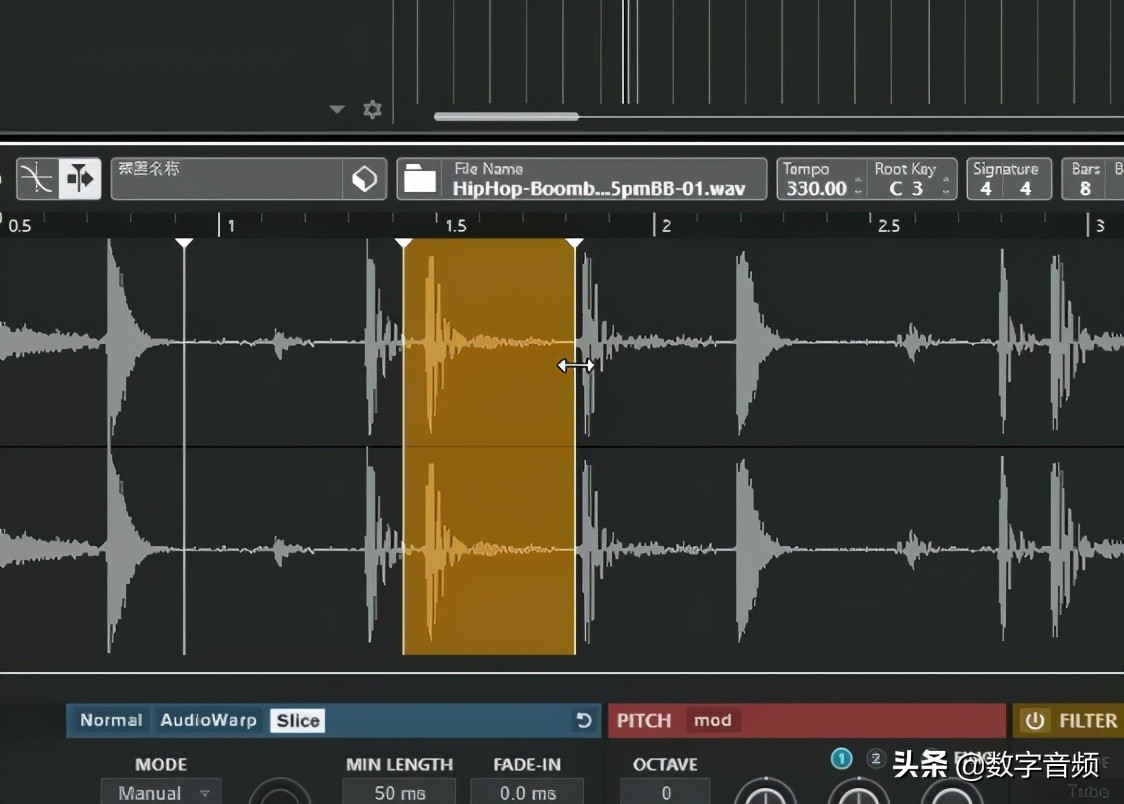Screen dimensions: 1124x804
Task: Click the knob below the modulation slot circles
Action: click(x=858, y=798)
